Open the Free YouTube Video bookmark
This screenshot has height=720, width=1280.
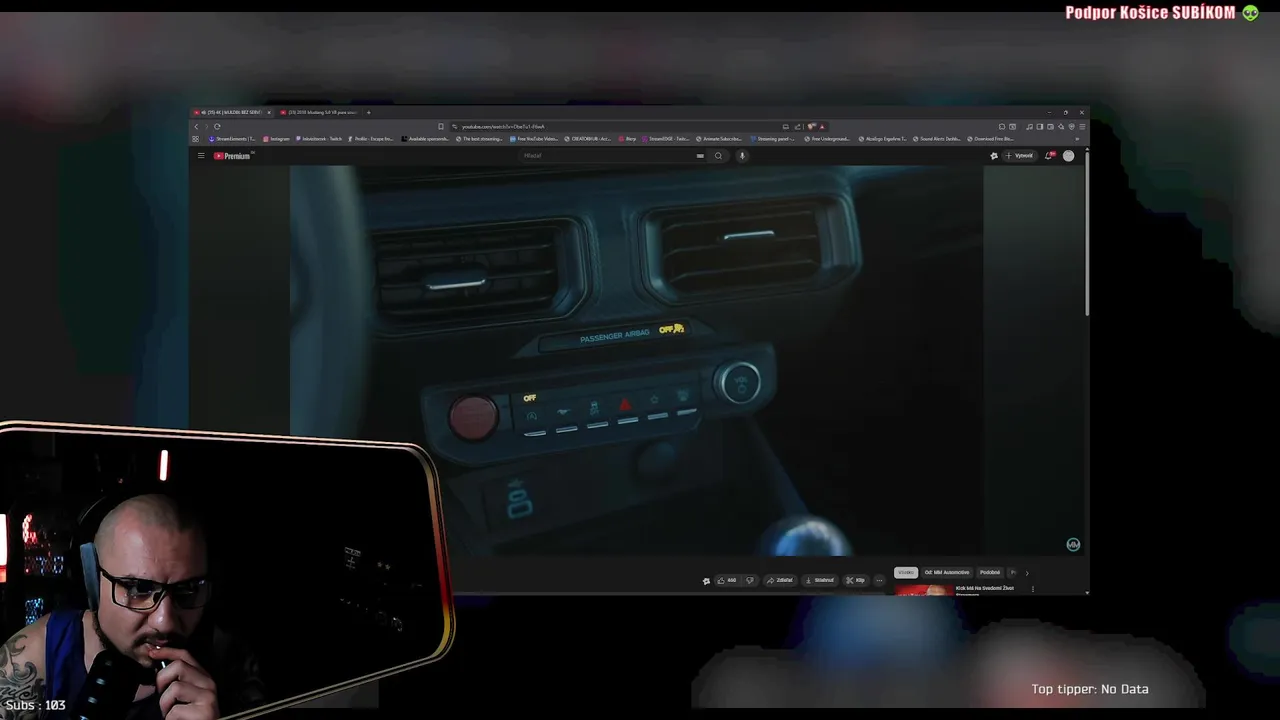[x=533, y=139]
